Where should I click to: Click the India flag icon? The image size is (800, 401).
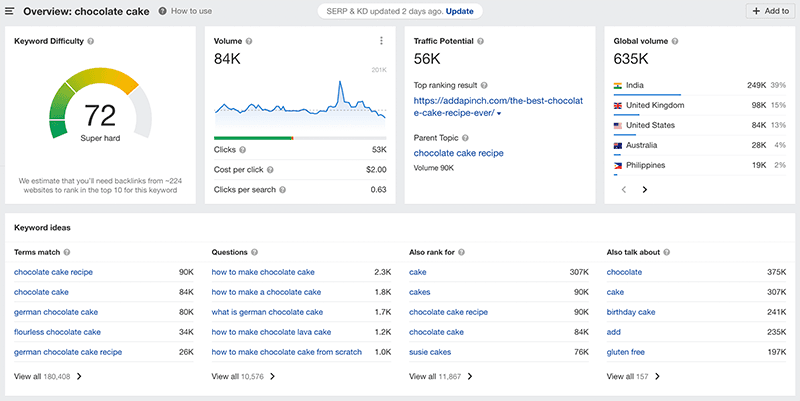(x=618, y=86)
